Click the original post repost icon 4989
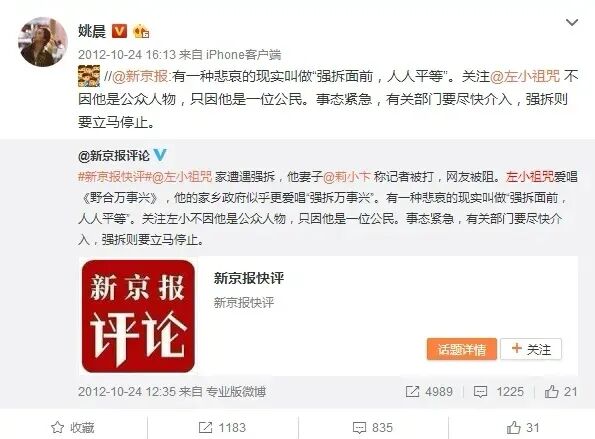This screenshot has width=595, height=439. [429, 392]
